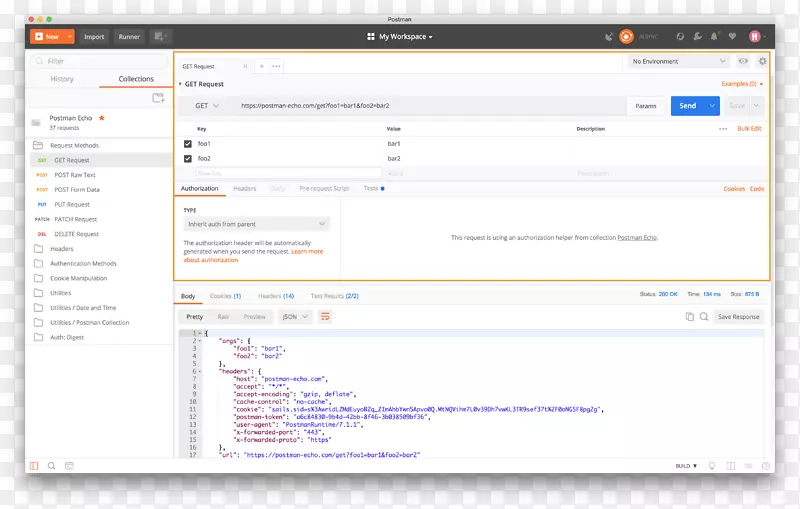Open the My Workspace switcher

pos(399,37)
